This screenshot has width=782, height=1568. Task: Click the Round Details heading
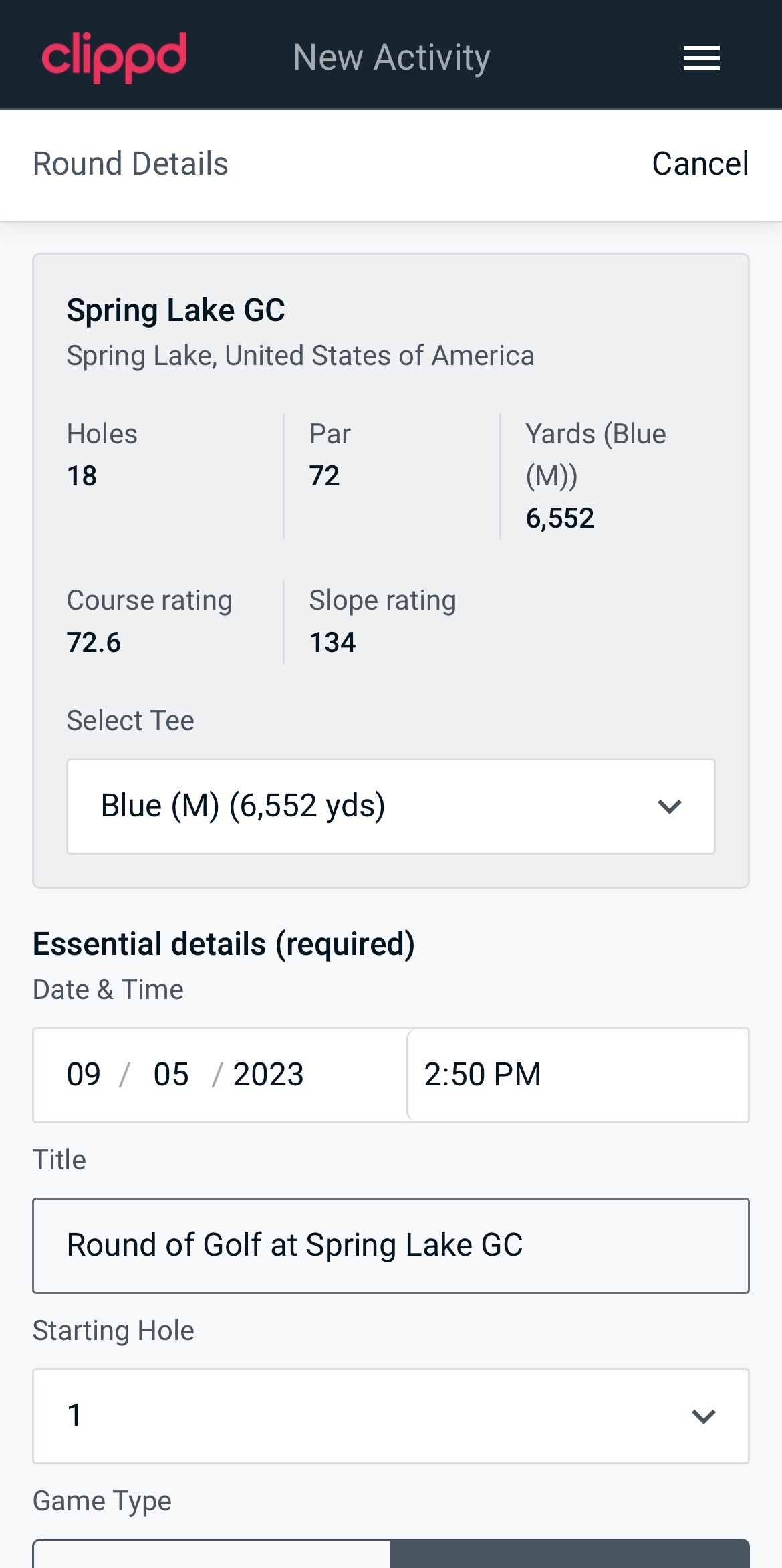131,164
